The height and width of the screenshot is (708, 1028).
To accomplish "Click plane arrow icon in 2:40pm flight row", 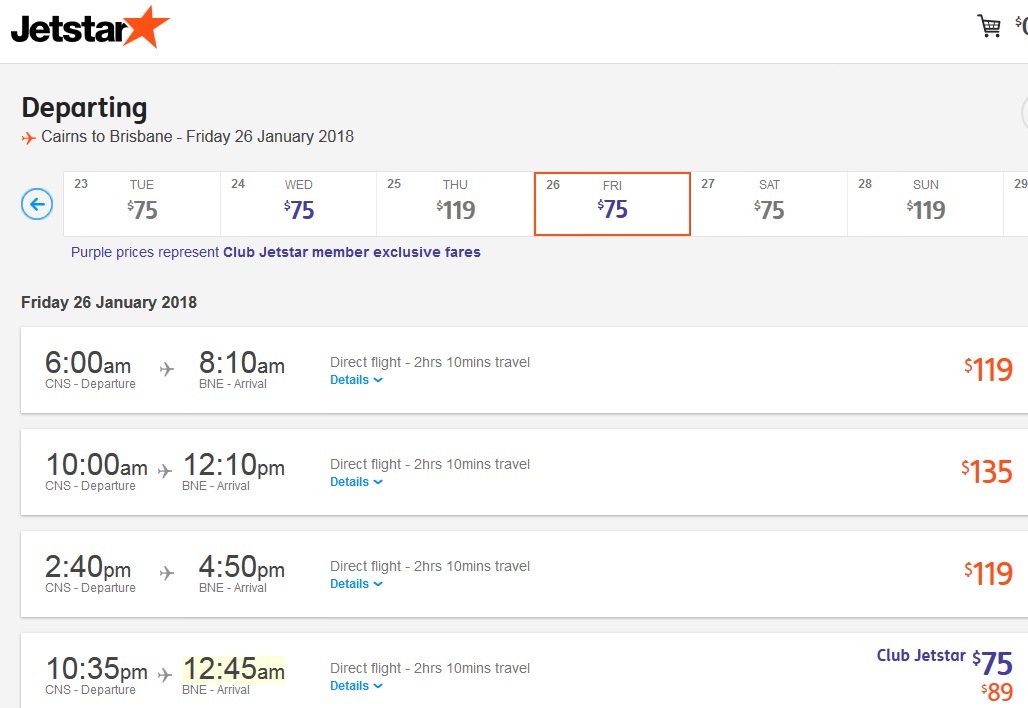I will click(167, 573).
